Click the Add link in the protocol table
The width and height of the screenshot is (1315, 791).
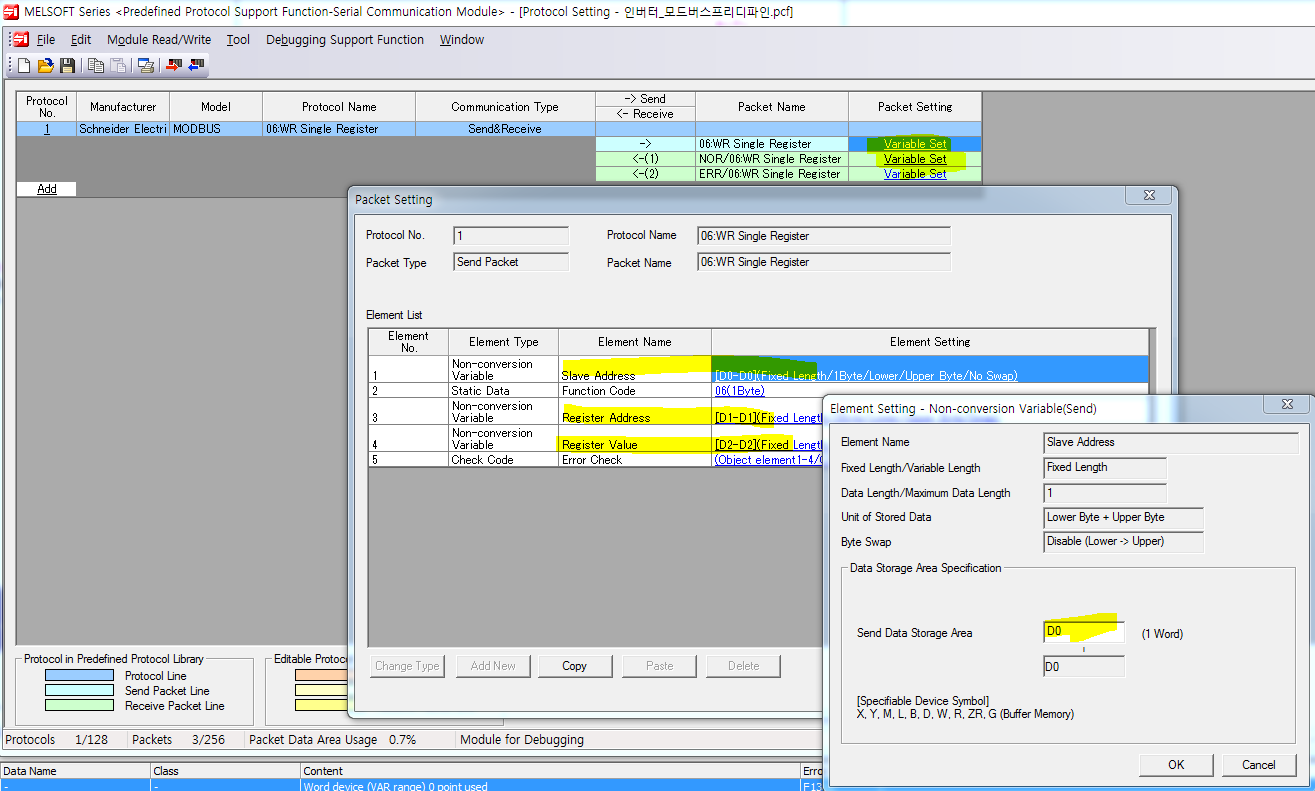pyautogui.click(x=47, y=189)
